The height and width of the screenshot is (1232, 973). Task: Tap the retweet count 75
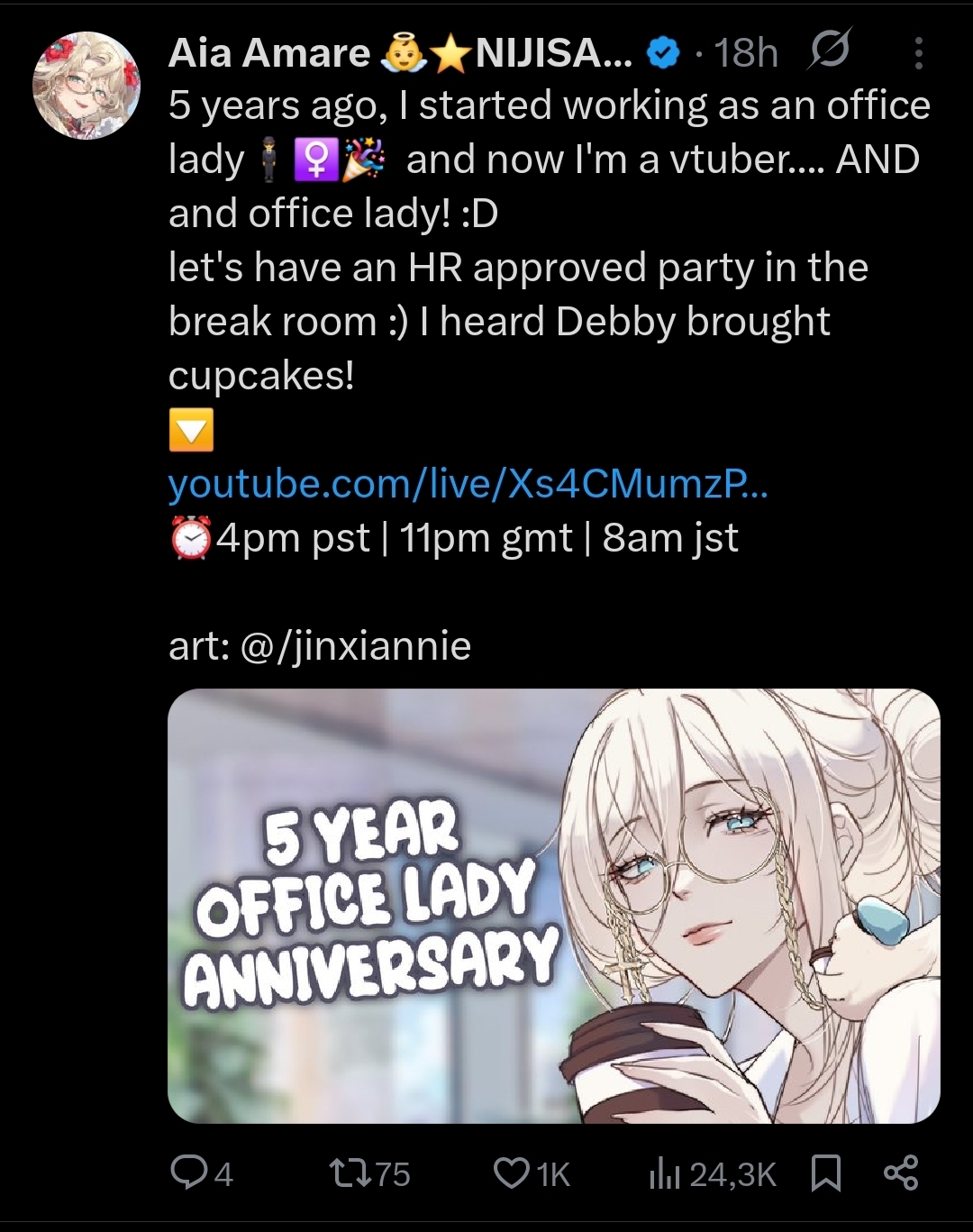coord(392,1173)
